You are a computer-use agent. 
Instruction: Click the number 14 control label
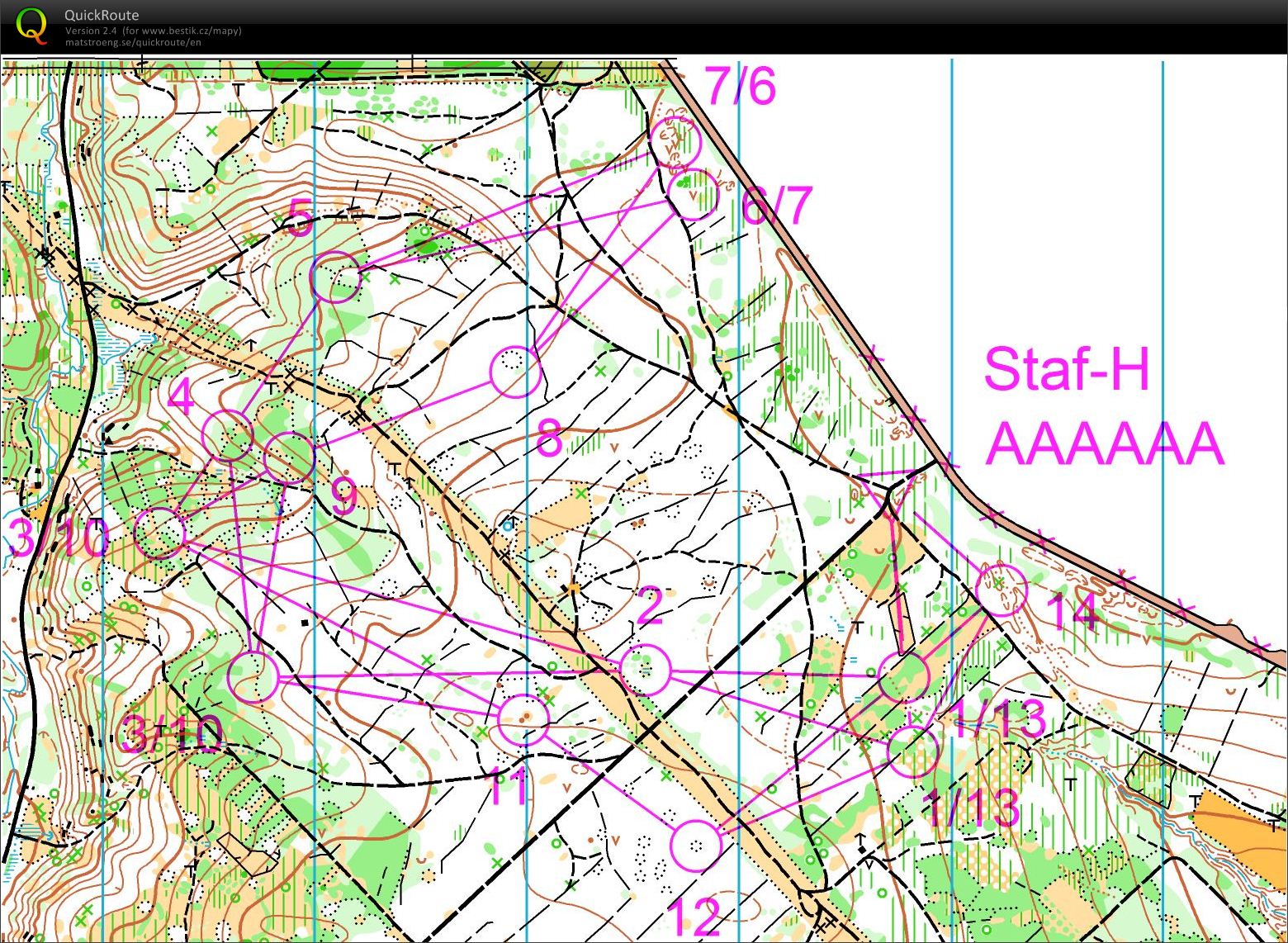[x=1073, y=612]
